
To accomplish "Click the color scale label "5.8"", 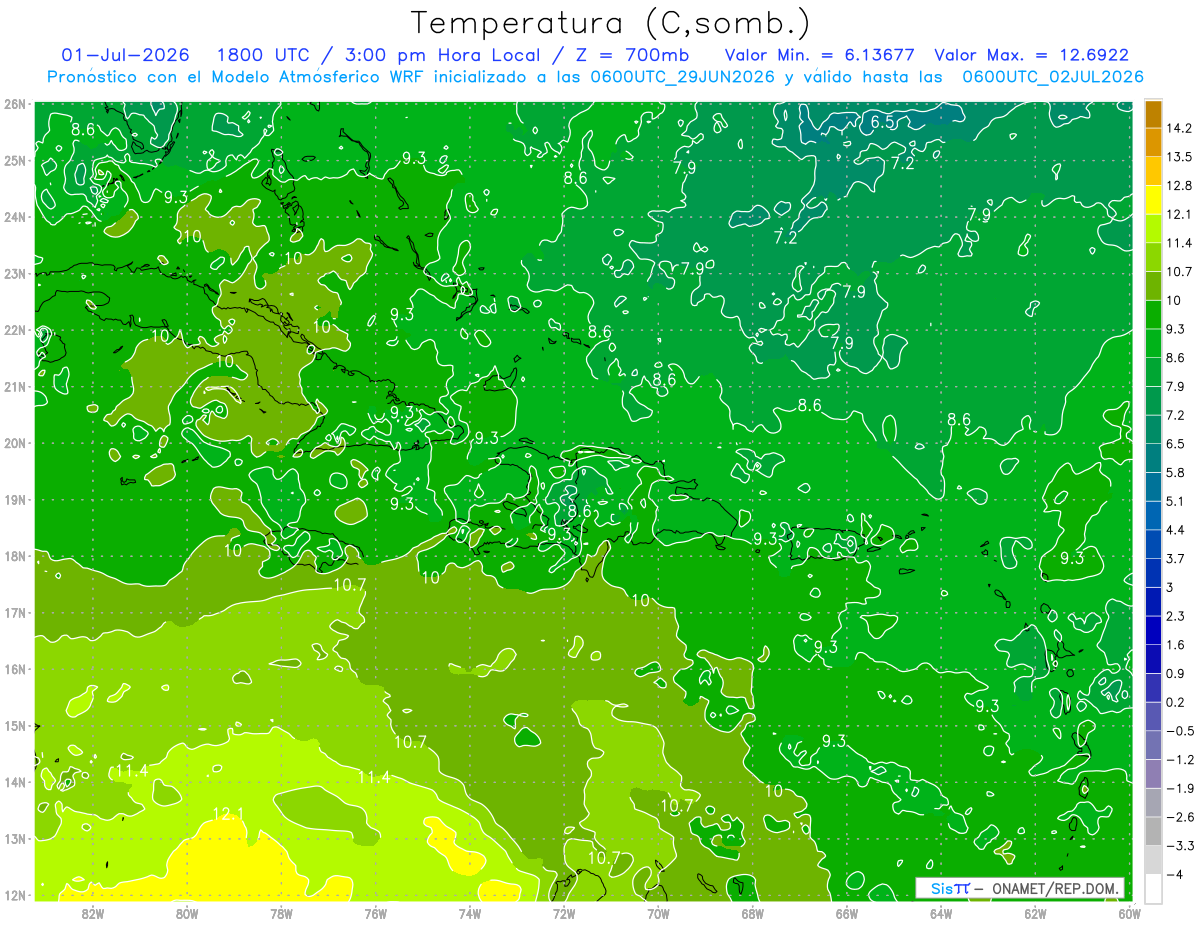I will 1175,472.
